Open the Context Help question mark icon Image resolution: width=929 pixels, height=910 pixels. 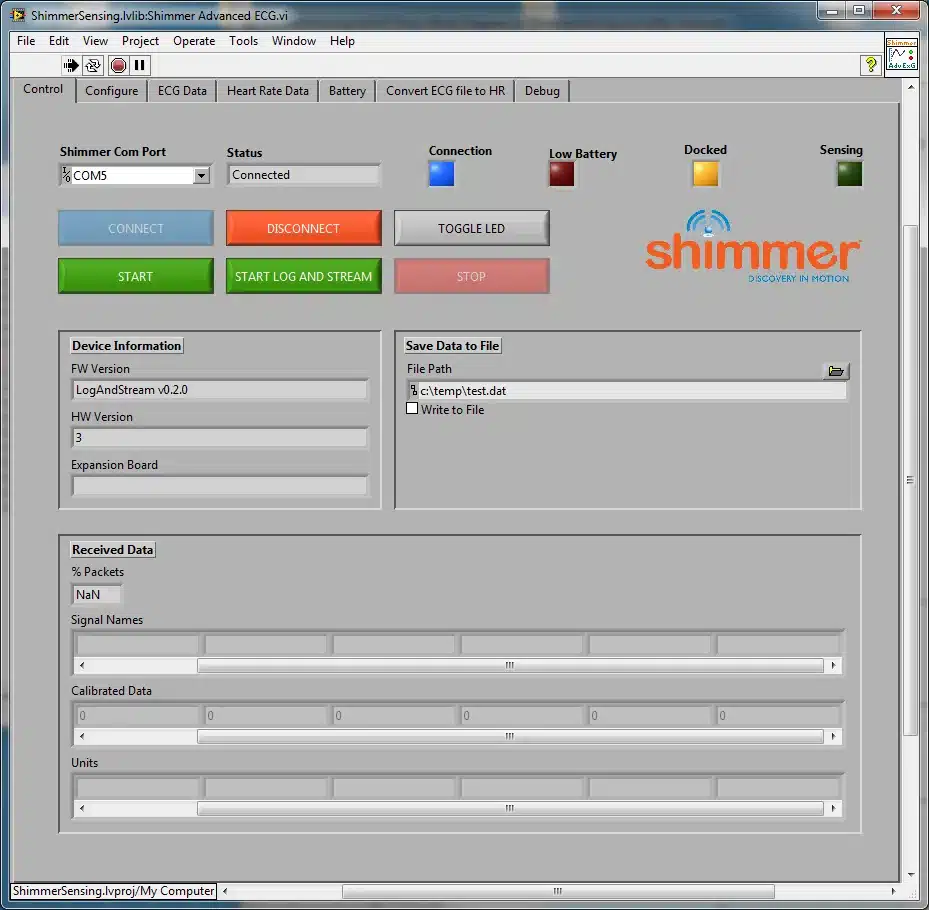point(870,65)
